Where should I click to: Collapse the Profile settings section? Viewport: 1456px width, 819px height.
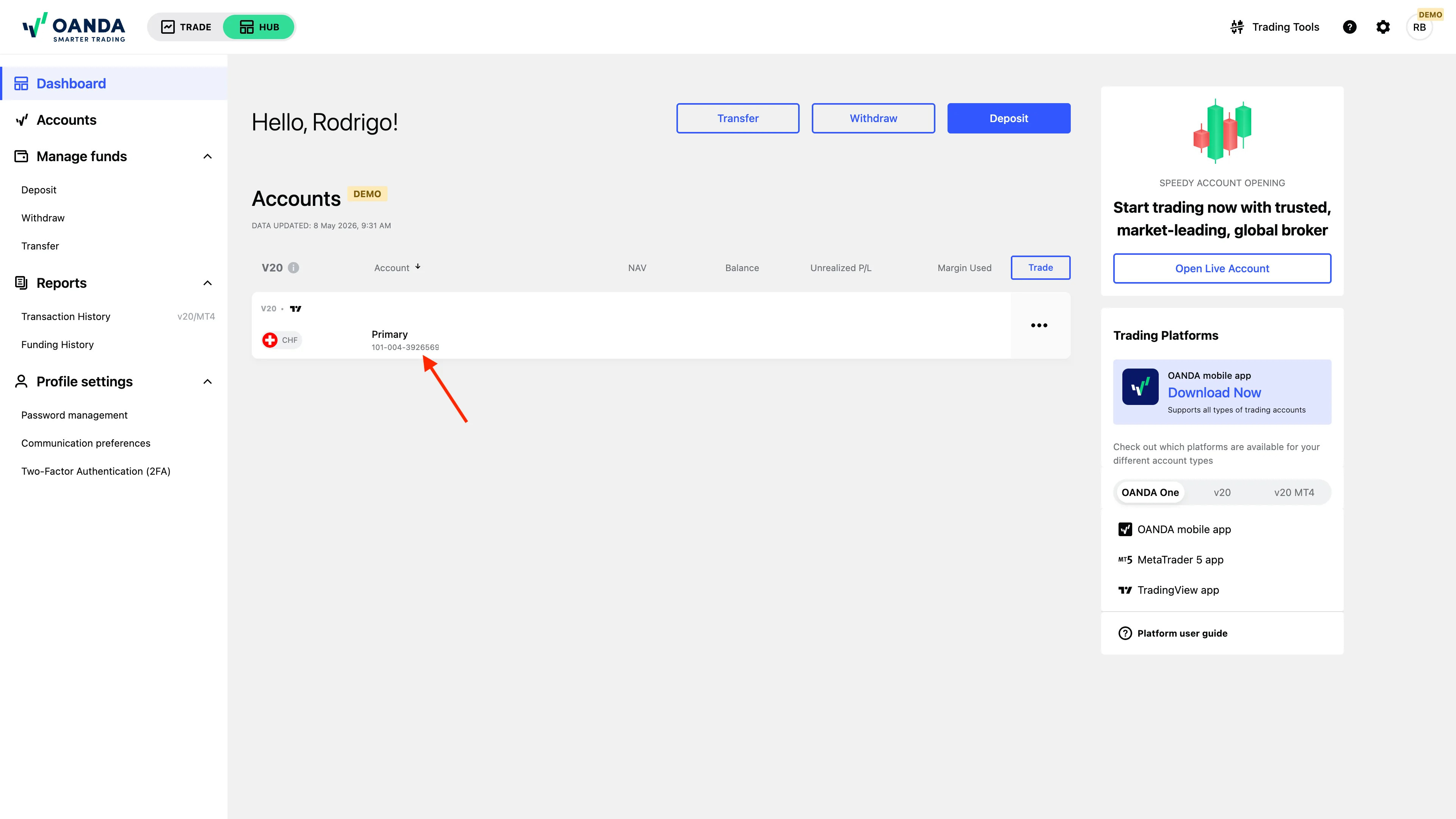point(207,381)
